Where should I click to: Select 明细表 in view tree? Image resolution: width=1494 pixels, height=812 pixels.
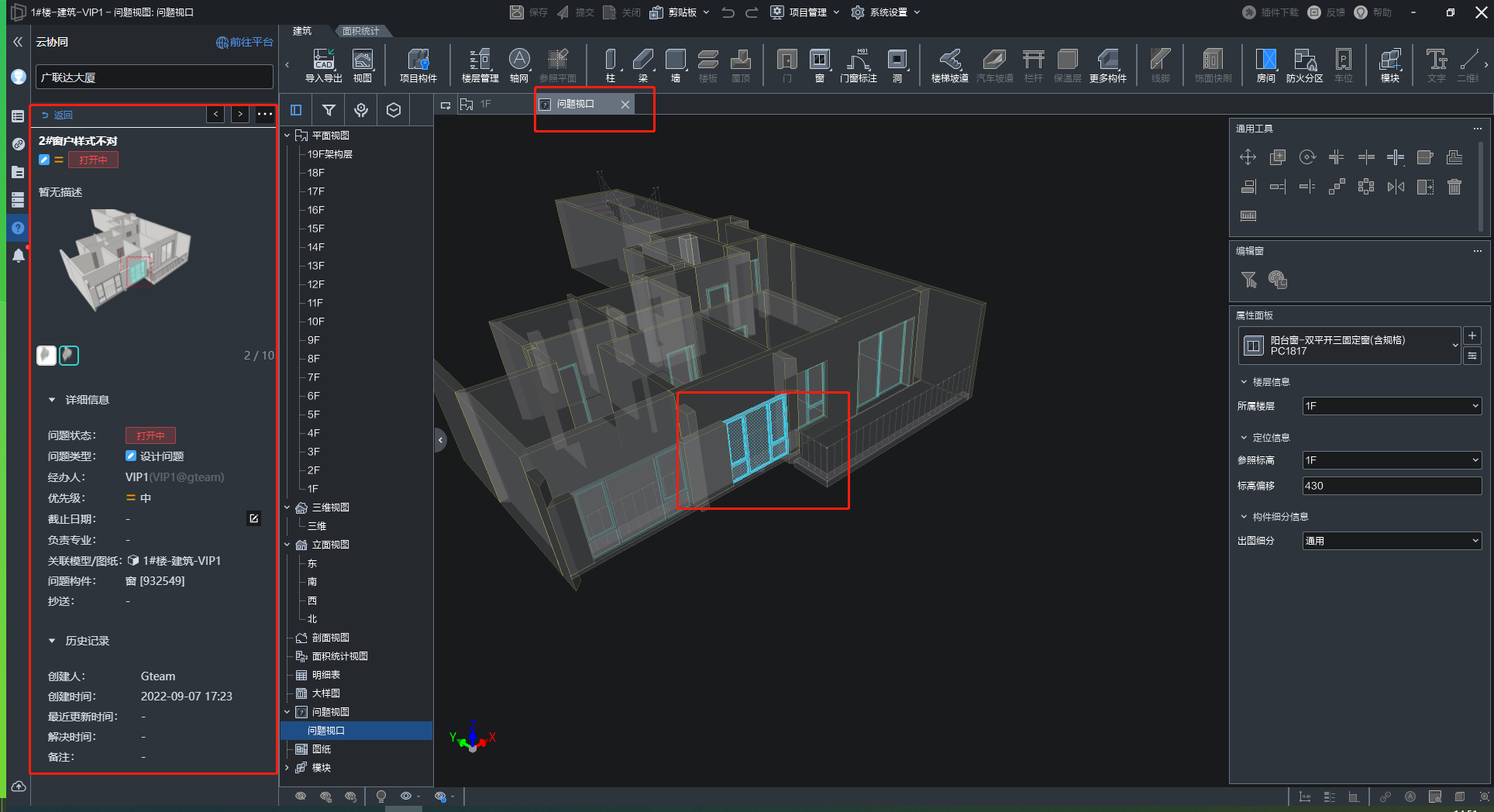tap(325, 675)
